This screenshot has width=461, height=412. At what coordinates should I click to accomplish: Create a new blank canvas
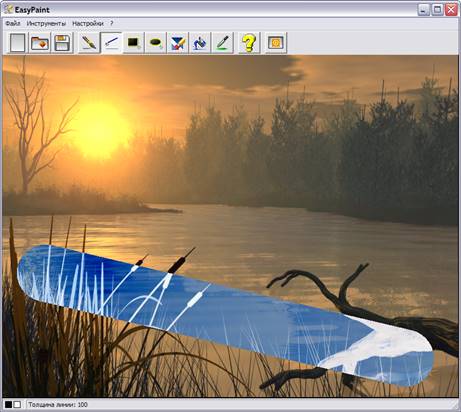[17, 43]
